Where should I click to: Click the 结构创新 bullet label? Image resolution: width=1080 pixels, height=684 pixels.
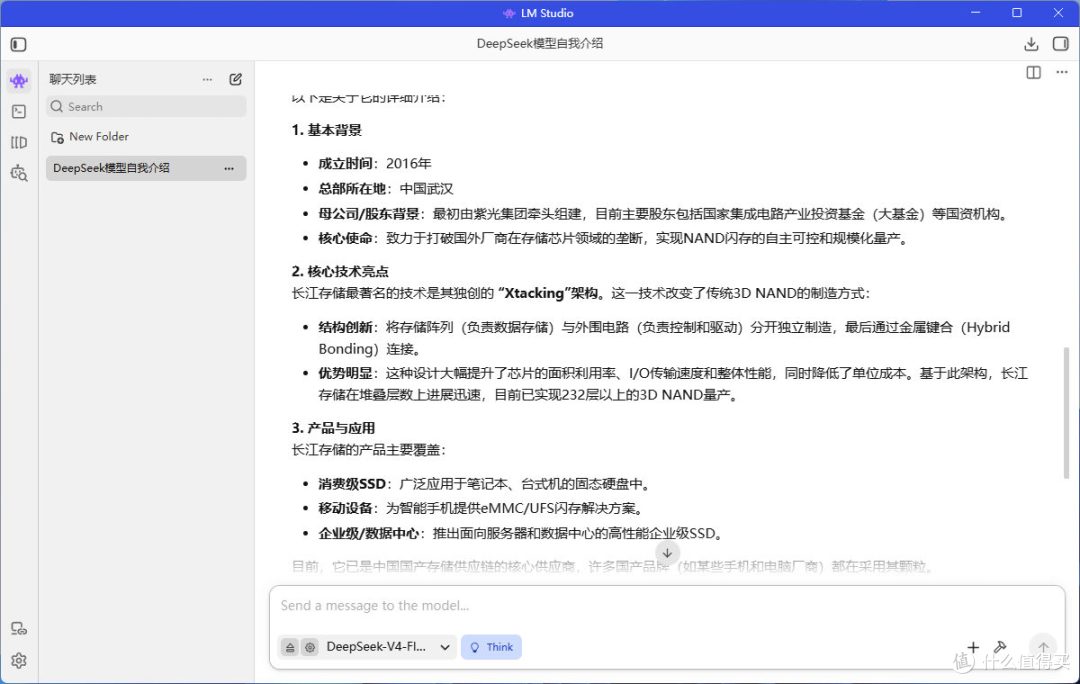(x=345, y=327)
